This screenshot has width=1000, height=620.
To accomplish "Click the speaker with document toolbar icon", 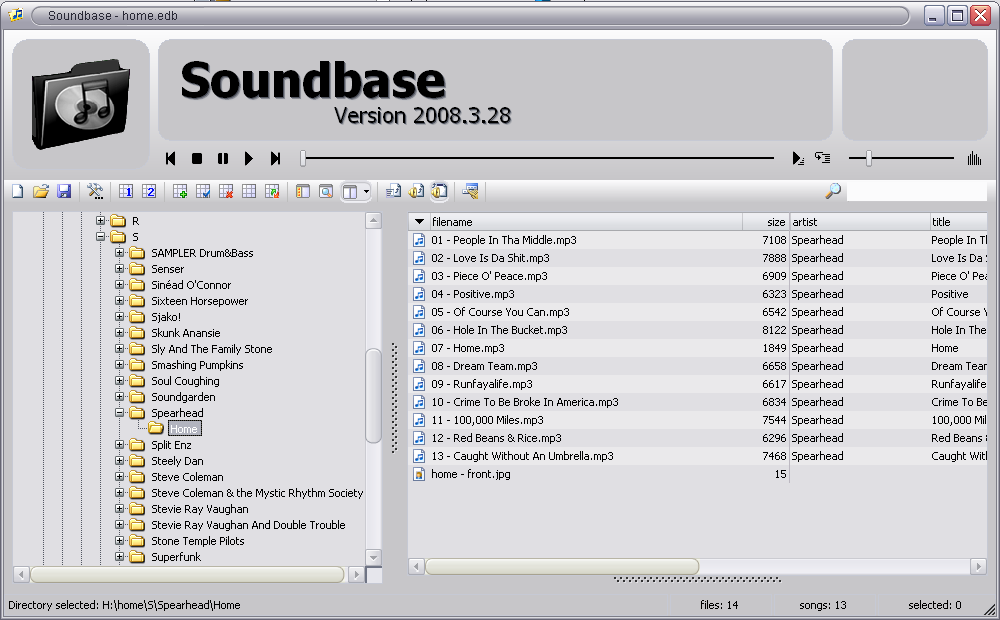I will point(416,191).
